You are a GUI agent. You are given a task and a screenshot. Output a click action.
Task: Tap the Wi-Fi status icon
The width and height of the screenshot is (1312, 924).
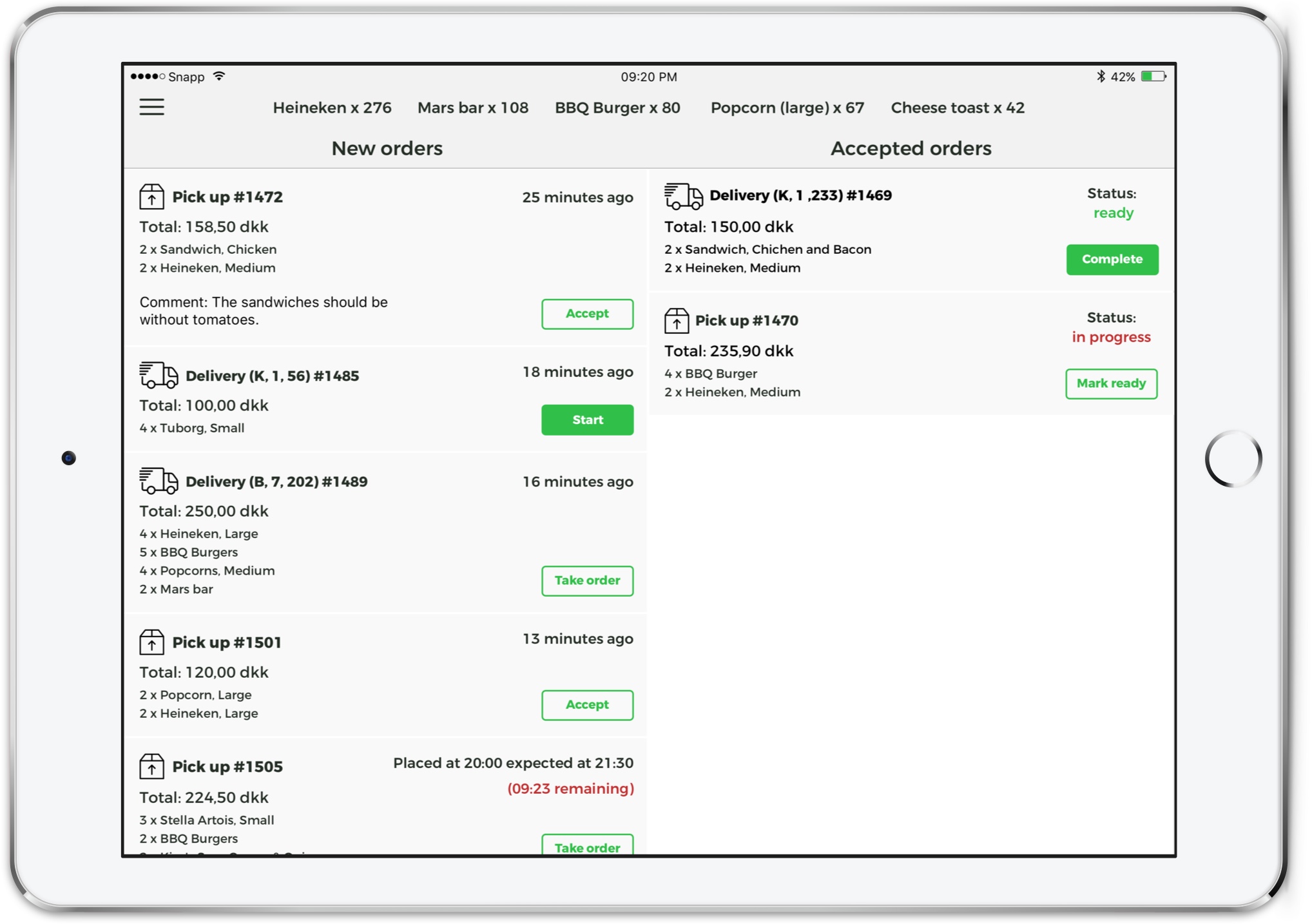(219, 76)
